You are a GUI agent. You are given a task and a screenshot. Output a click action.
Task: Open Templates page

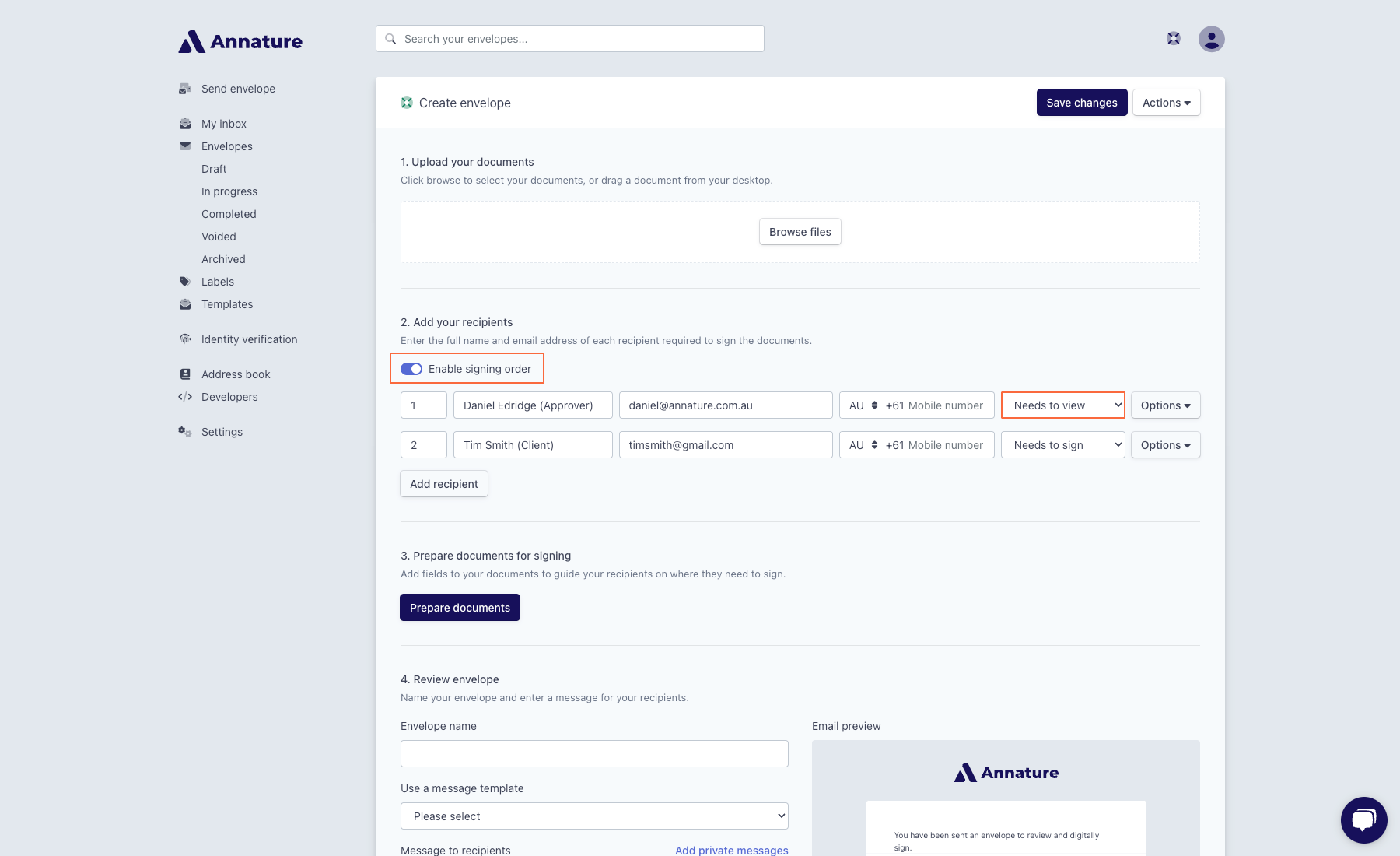pyautogui.click(x=227, y=304)
